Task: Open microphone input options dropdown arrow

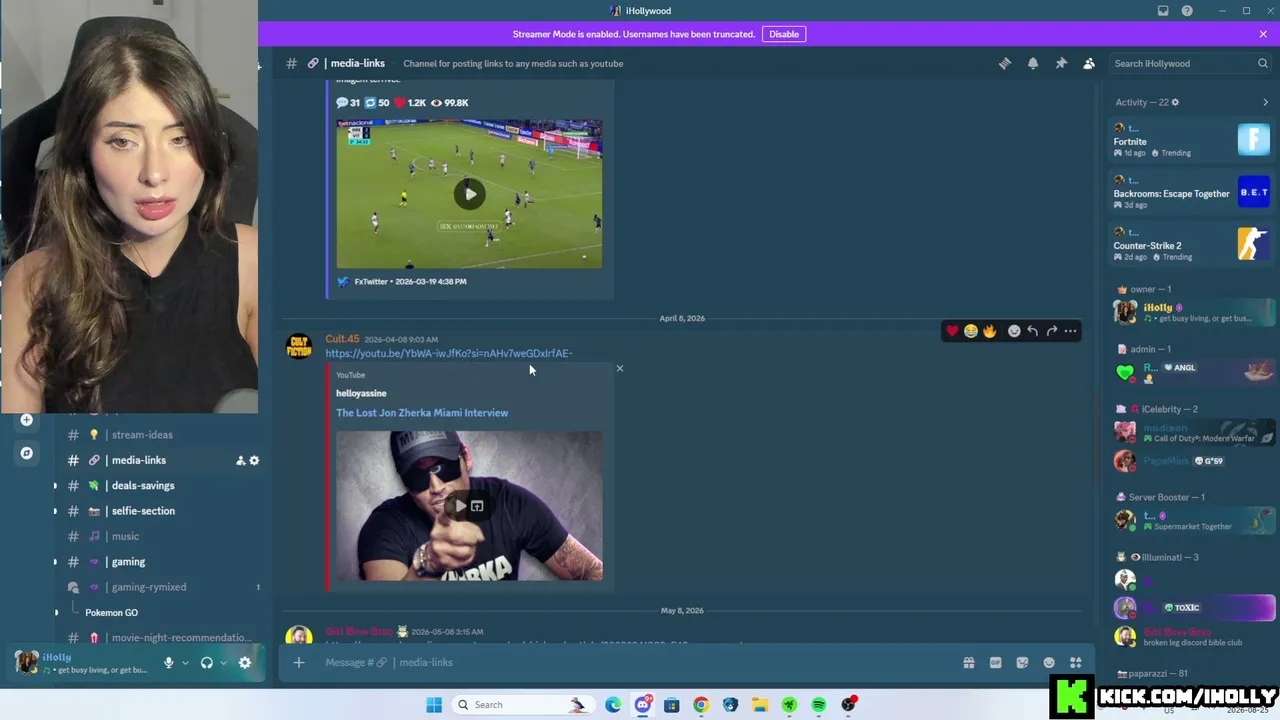Action: 185,662
